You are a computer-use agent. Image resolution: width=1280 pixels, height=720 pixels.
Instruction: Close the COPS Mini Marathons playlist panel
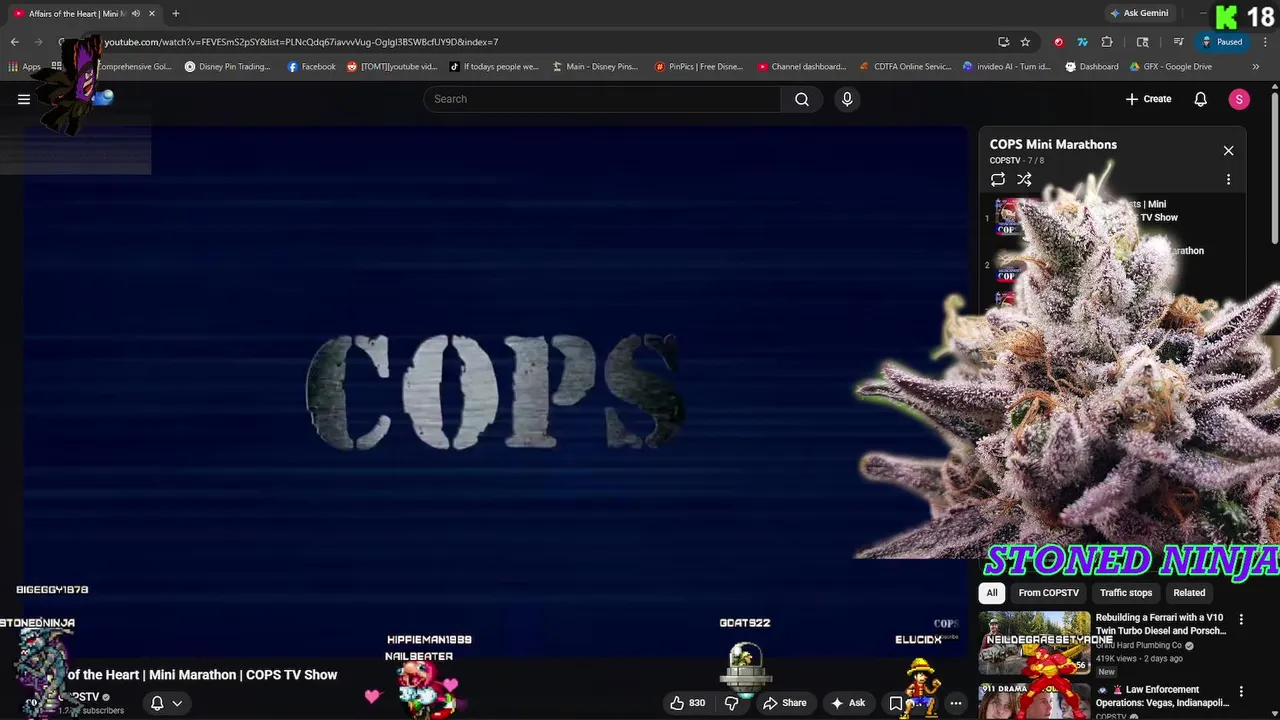[x=1229, y=151]
